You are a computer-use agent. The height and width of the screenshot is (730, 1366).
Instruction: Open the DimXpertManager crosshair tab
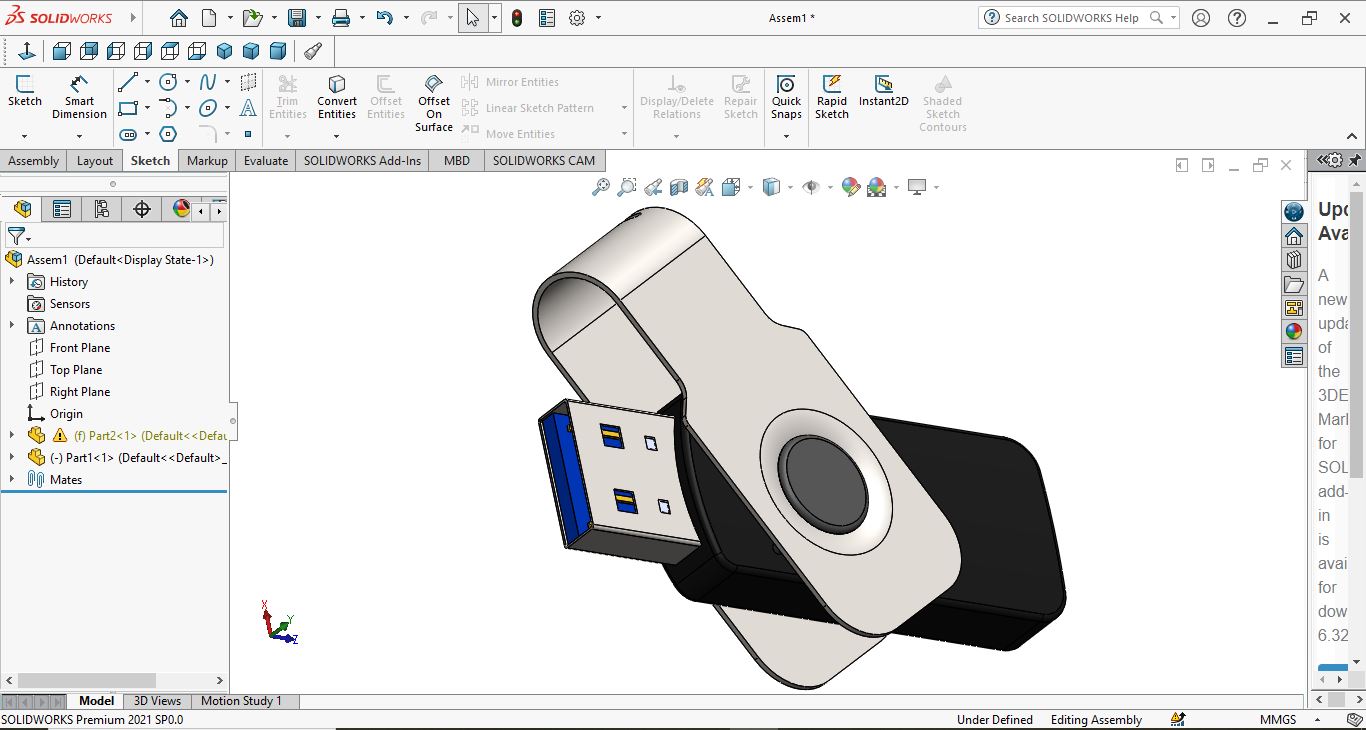pos(142,209)
